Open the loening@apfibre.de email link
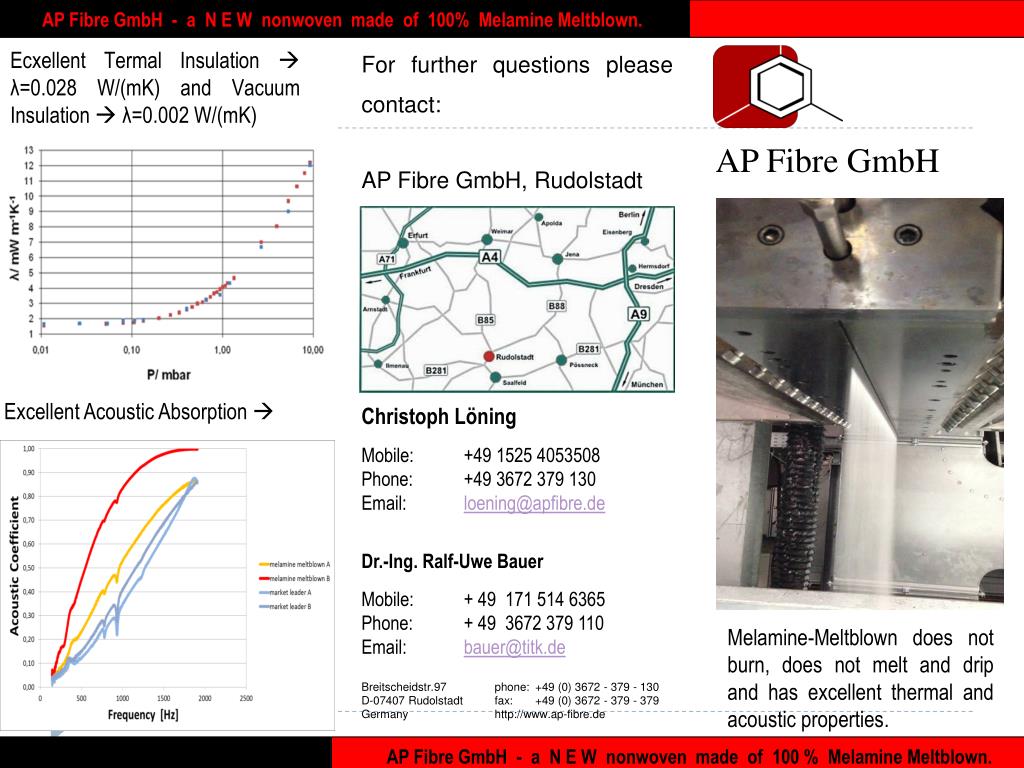 534,504
